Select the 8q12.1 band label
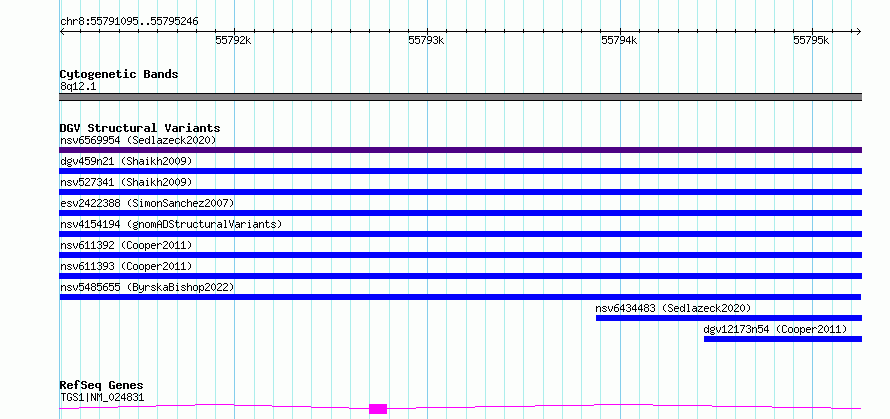This screenshot has height=419, width=890. (x=77, y=87)
